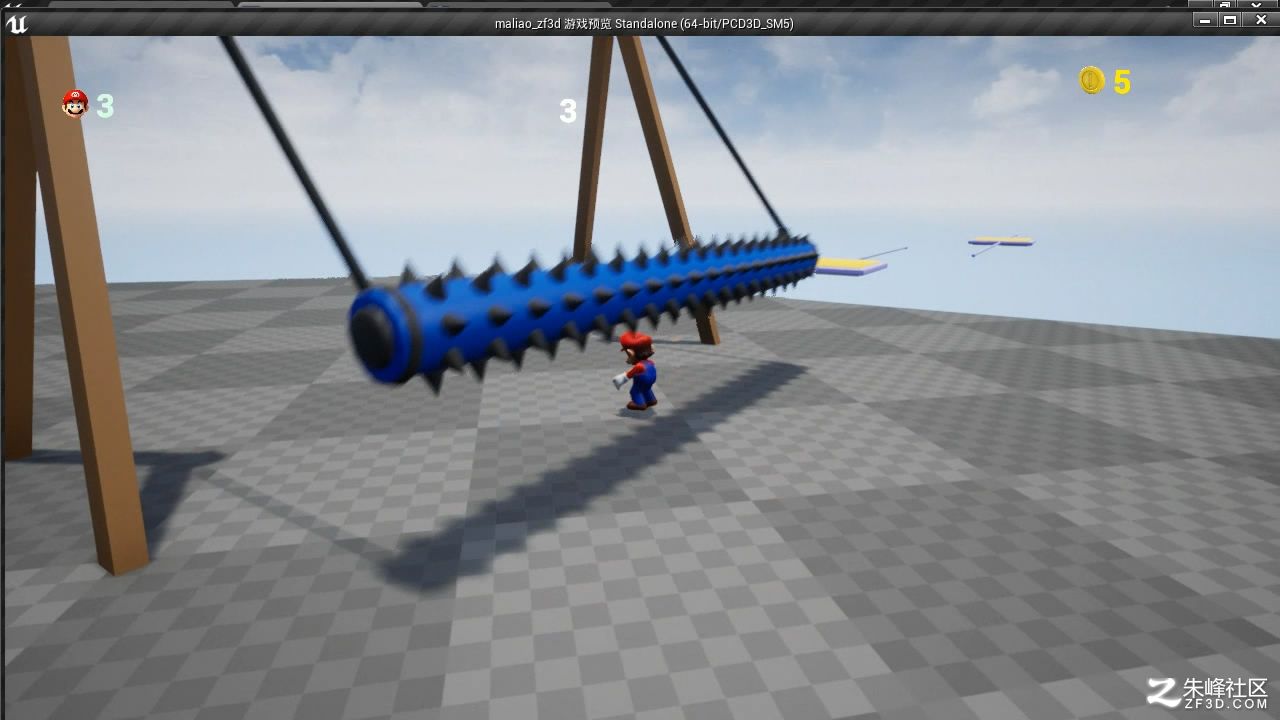This screenshot has width=1280, height=720.
Task: Click the coin count number 5
Action: point(1122,83)
